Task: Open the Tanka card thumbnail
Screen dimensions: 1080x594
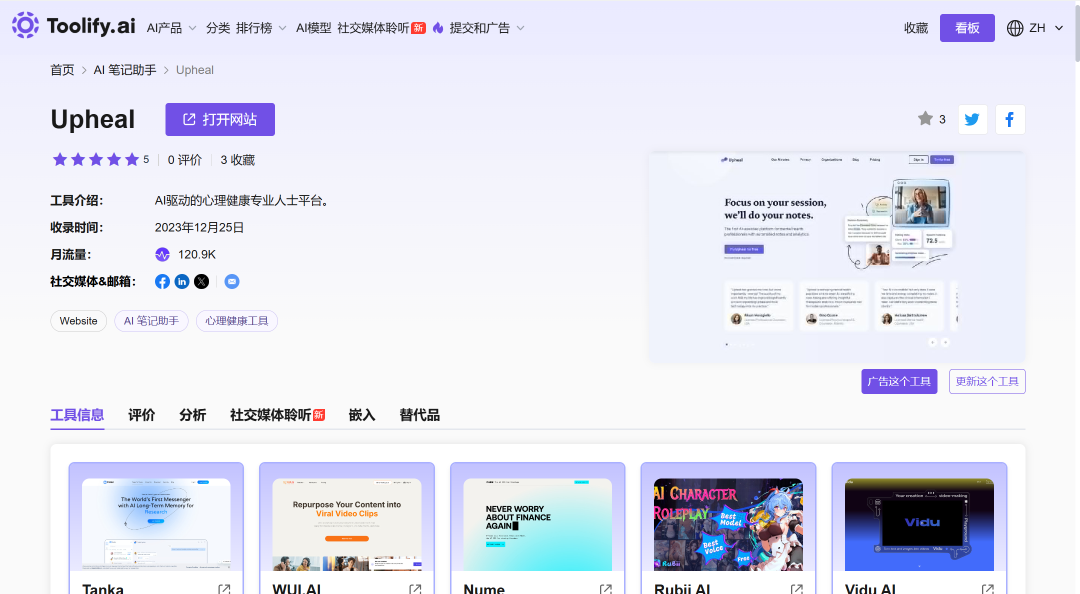Action: click(x=156, y=524)
